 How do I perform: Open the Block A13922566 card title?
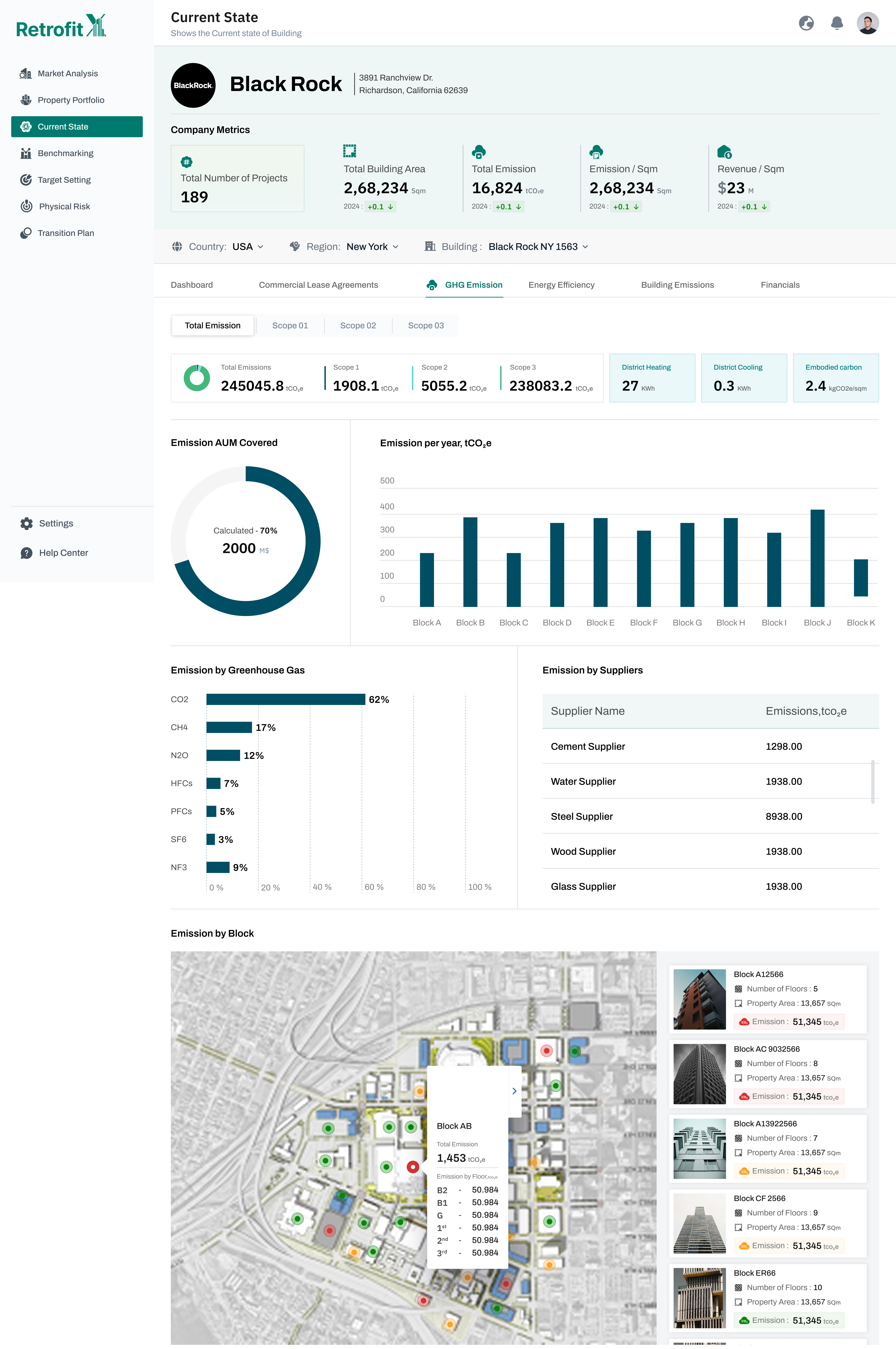click(x=765, y=1124)
